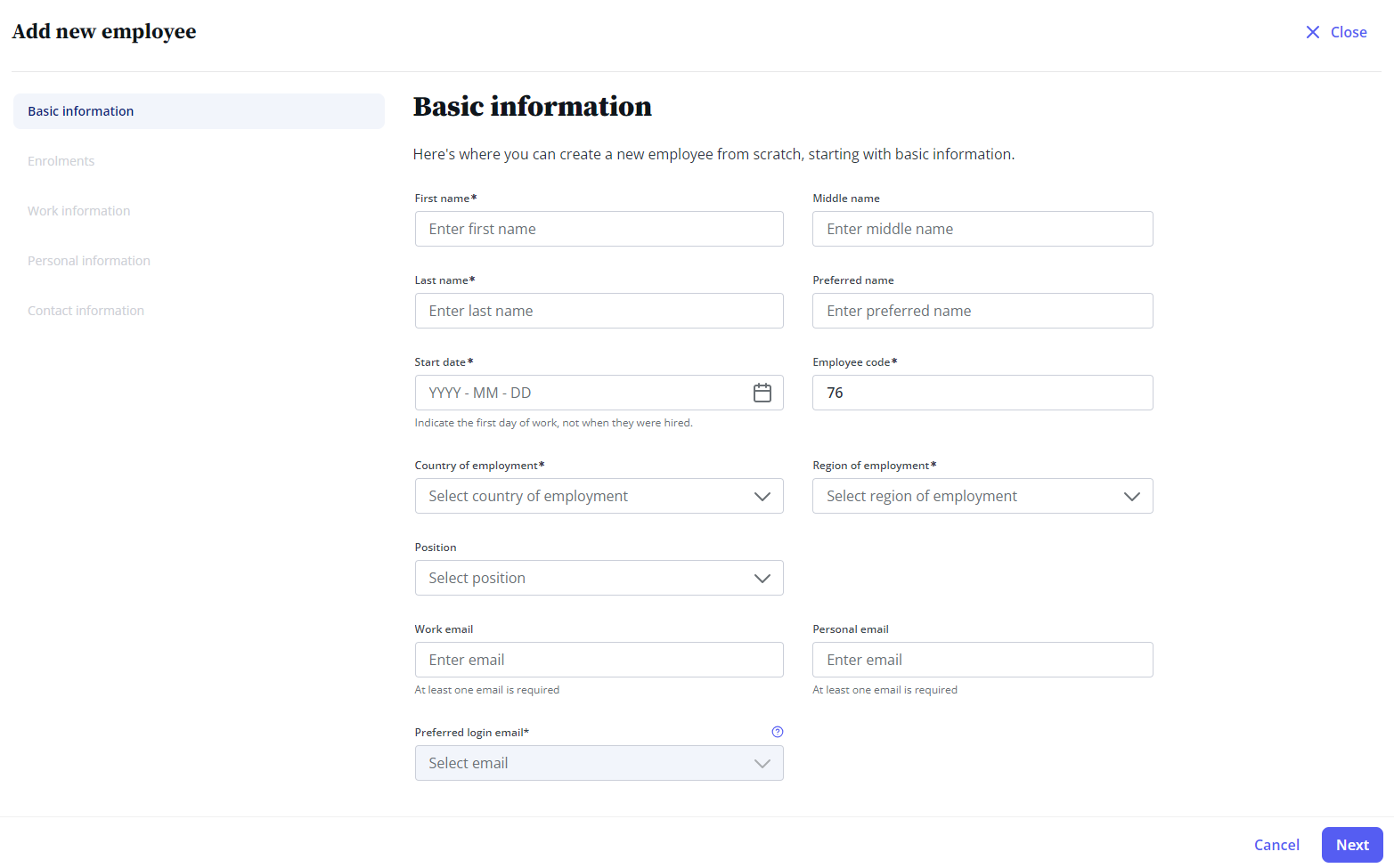Click the 'At least one email' hint under Personal email

click(884, 690)
